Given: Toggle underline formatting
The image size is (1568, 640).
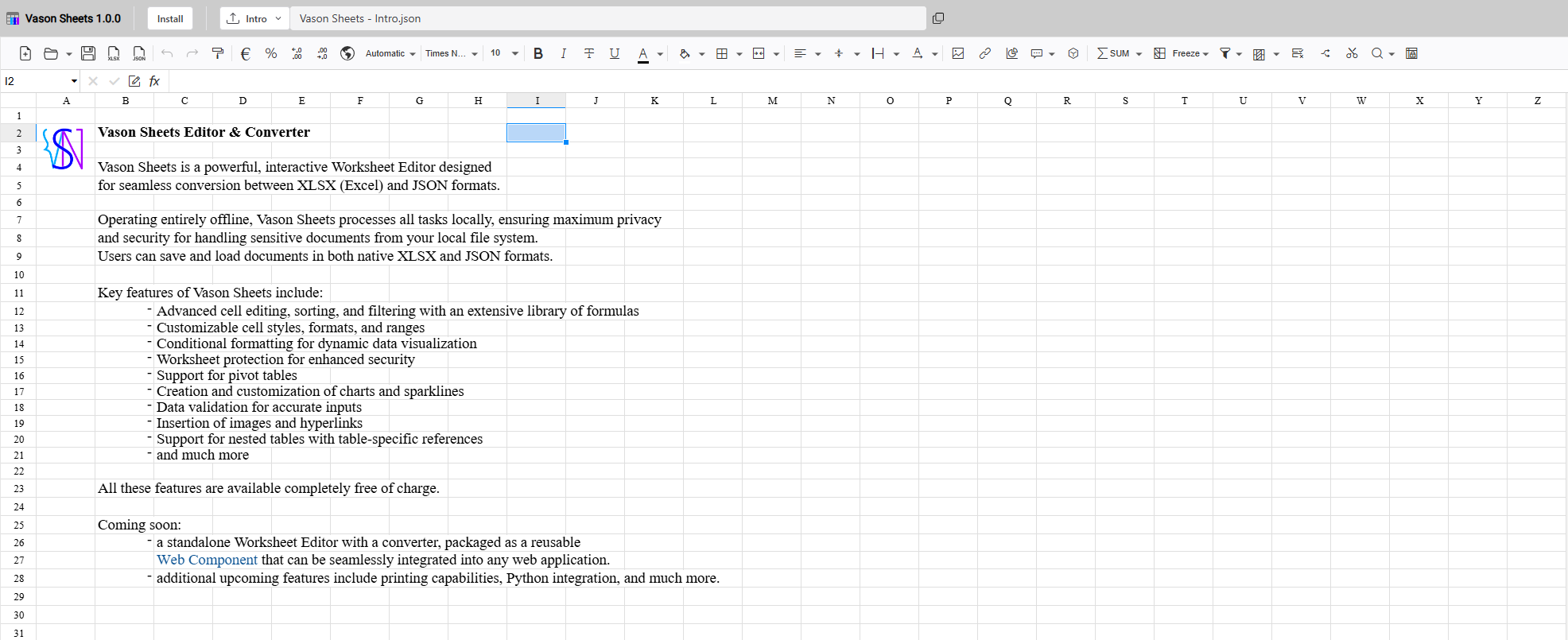Looking at the screenshot, I should click(x=614, y=53).
